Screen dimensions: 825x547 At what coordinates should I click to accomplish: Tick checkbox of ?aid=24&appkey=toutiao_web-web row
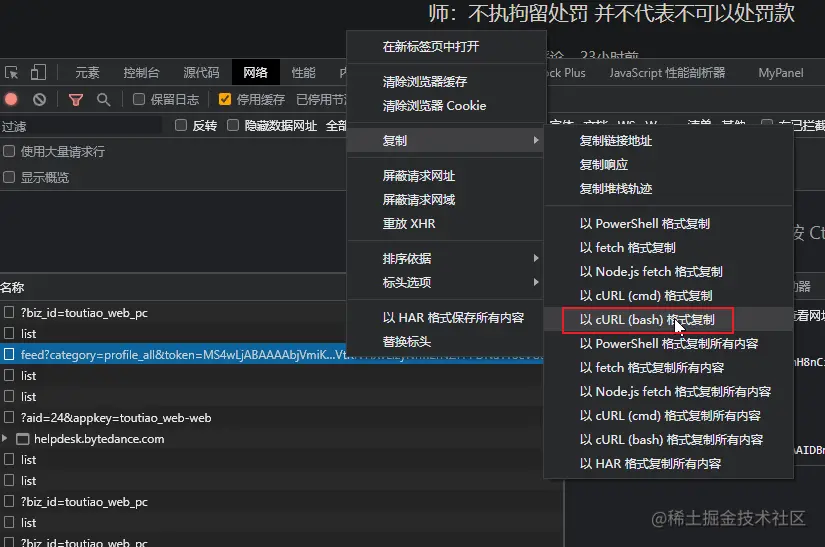(9, 418)
